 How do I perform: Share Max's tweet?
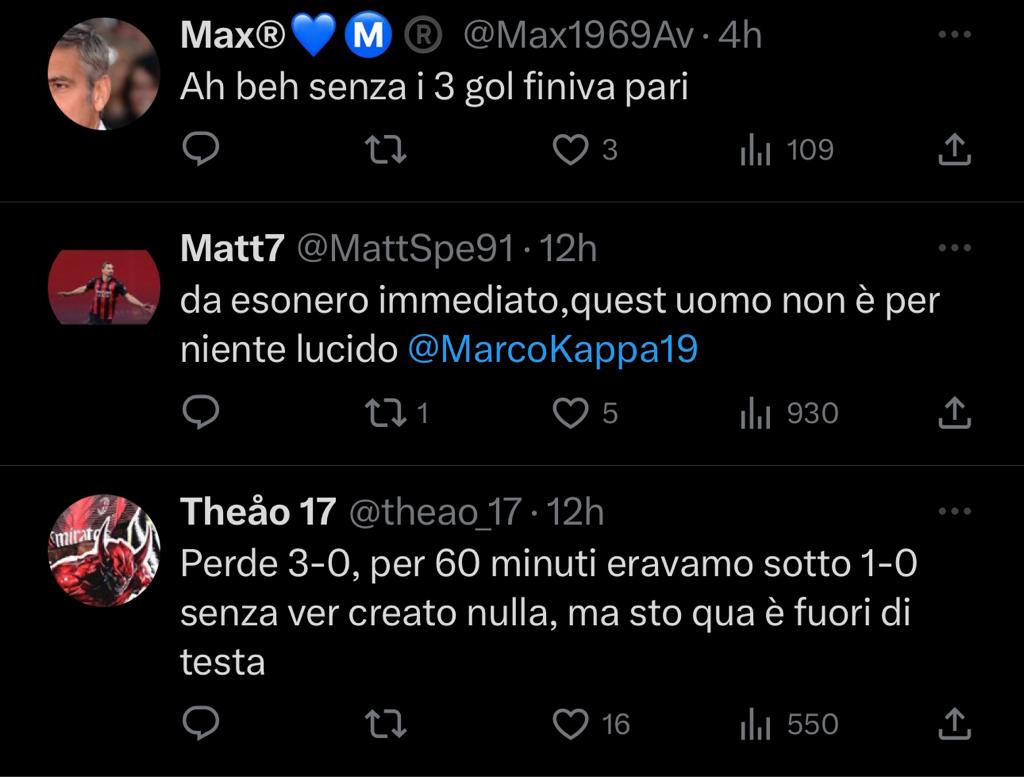point(955,151)
